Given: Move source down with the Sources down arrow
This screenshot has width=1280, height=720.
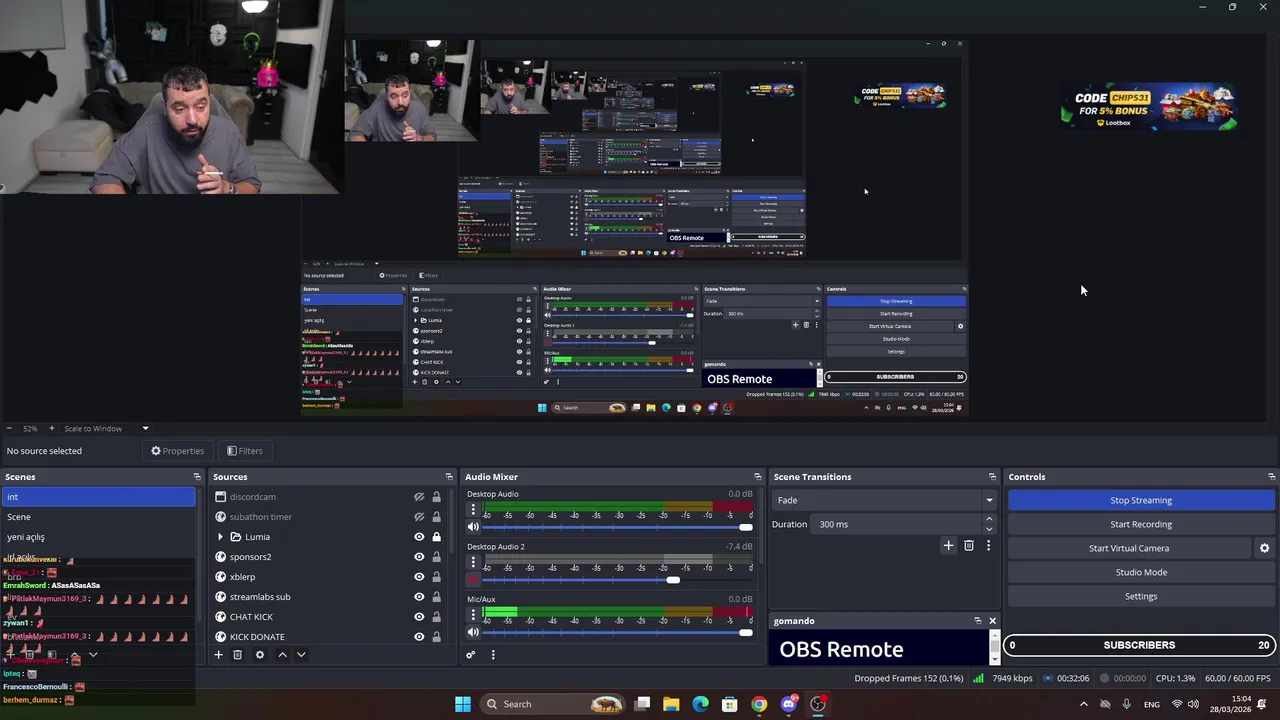Looking at the screenshot, I should [x=300, y=655].
